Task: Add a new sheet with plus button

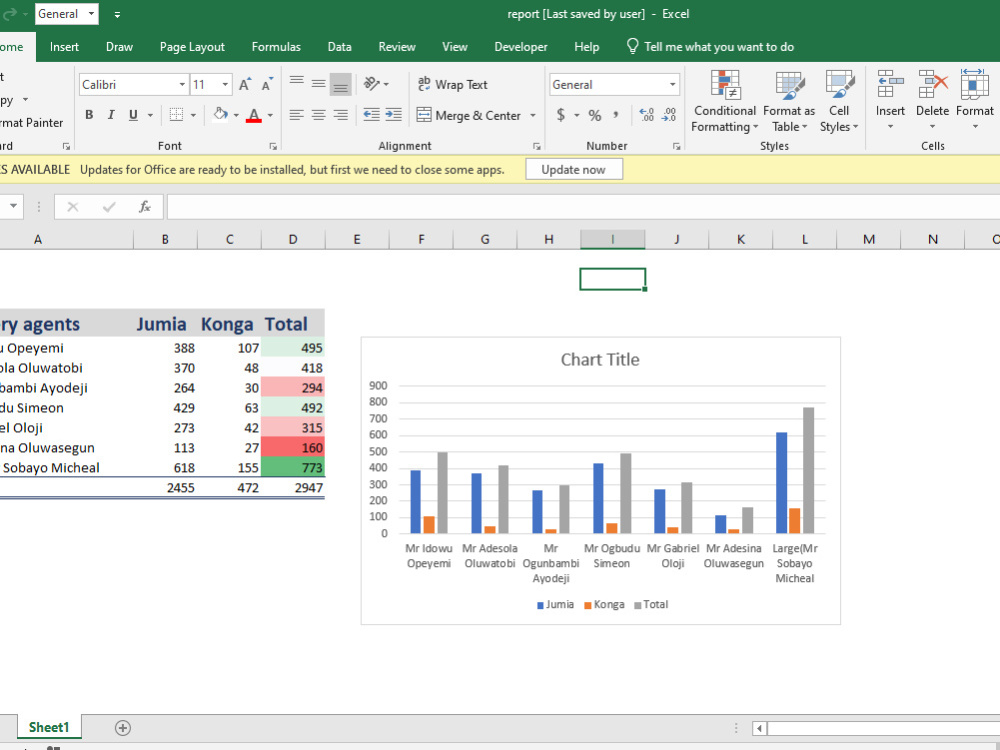Action: [123, 728]
